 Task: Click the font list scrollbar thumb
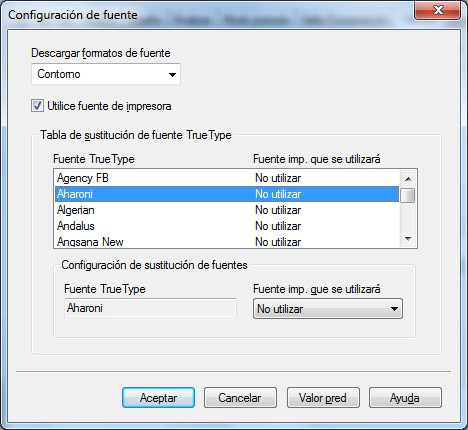pos(408,195)
